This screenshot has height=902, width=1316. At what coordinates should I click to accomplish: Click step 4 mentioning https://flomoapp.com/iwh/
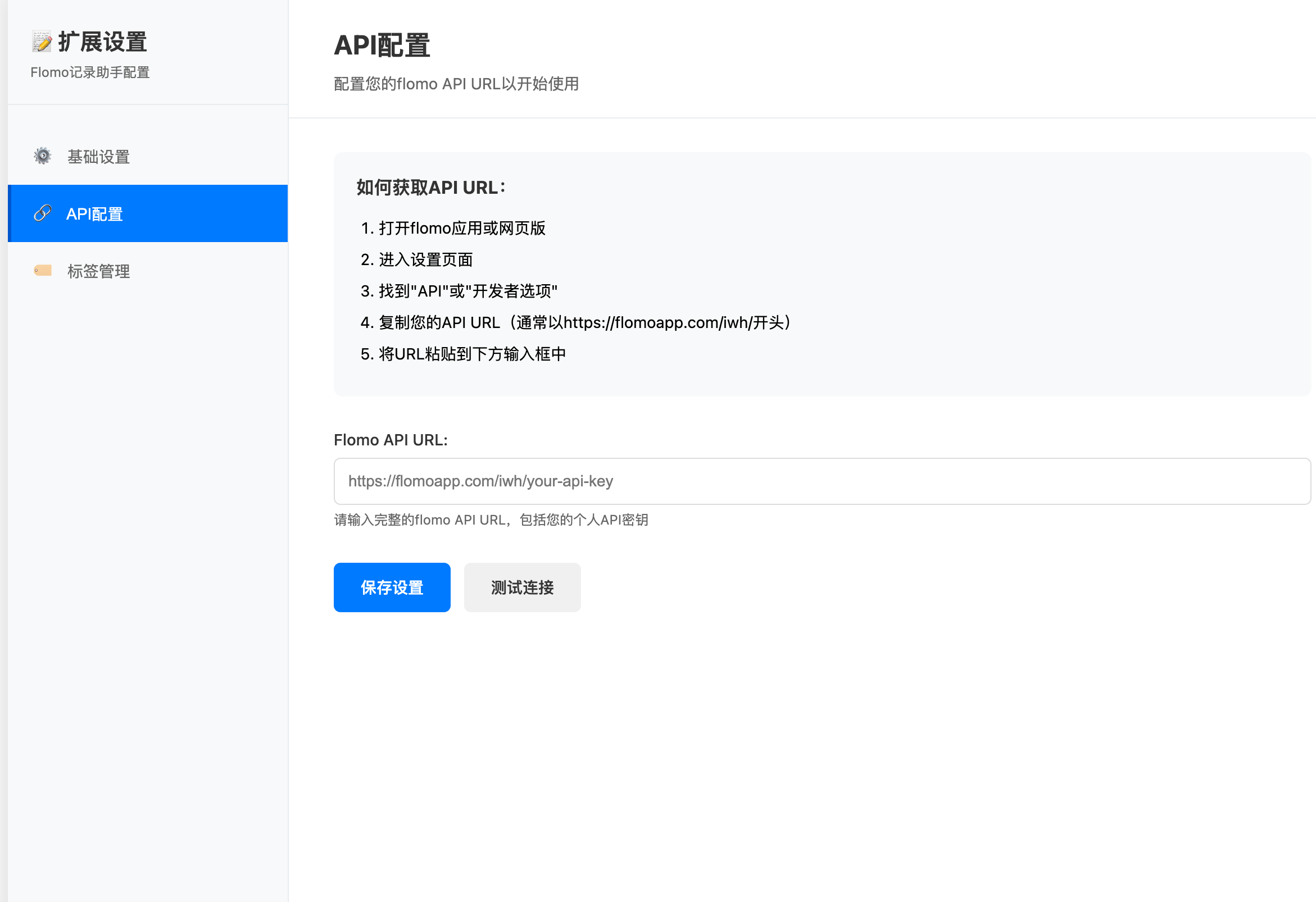(575, 322)
